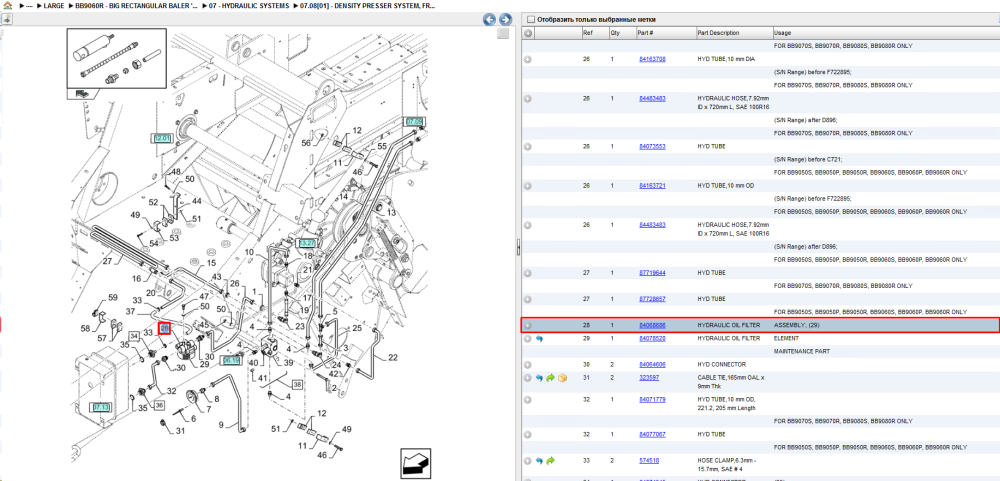This screenshot has height=481, width=1000.
Task: Click blue return arrow on hose clamp row
Action: point(540,461)
